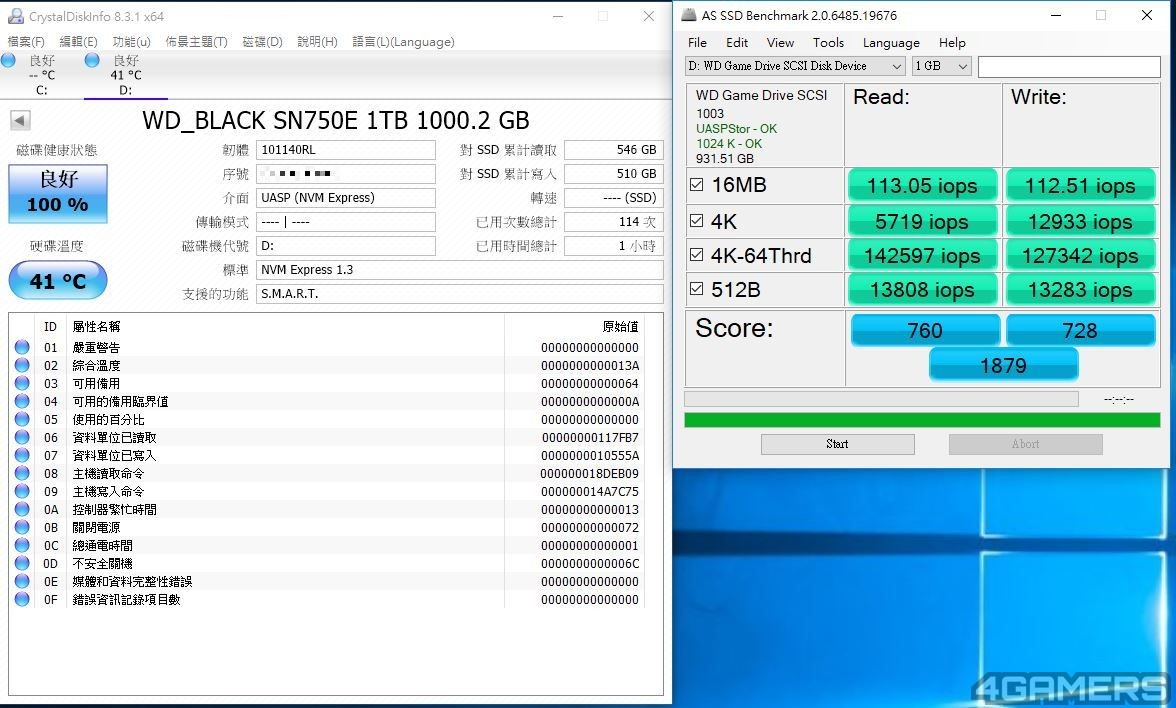The width and height of the screenshot is (1176, 708).
Task: Click the 4K write result 12933 iops
Action: [1080, 221]
